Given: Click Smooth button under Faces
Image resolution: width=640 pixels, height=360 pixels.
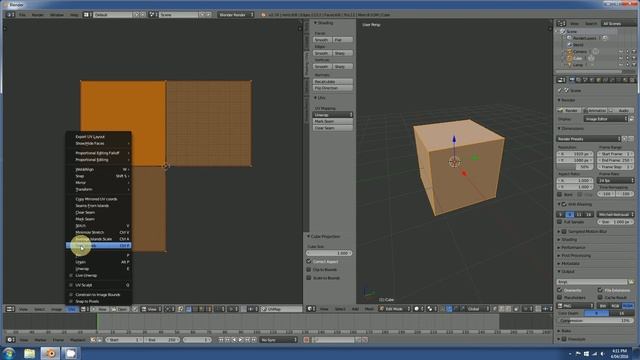Looking at the screenshot, I should click(322, 40).
